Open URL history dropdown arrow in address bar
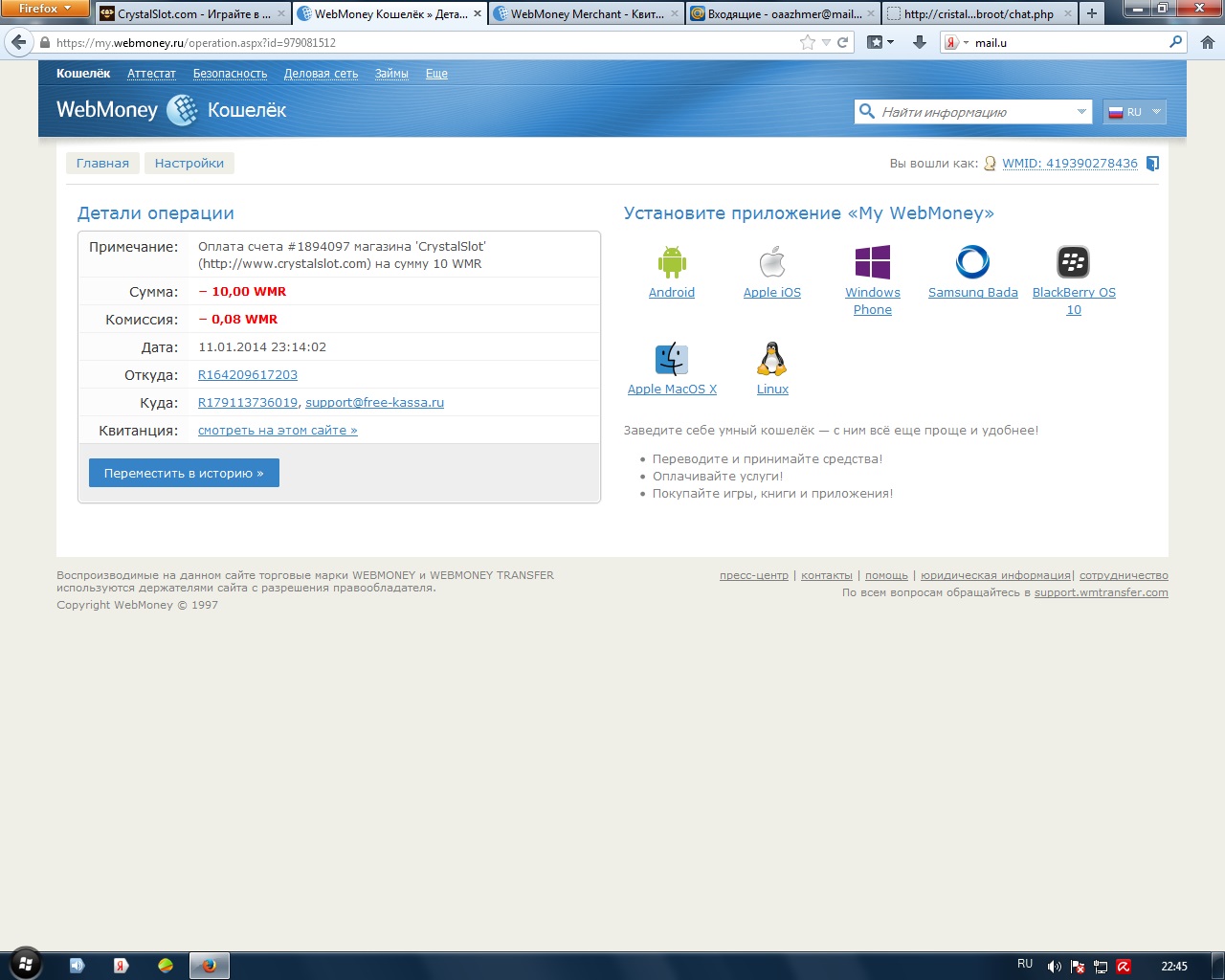Screen dimensions: 1225x980 [826, 42]
